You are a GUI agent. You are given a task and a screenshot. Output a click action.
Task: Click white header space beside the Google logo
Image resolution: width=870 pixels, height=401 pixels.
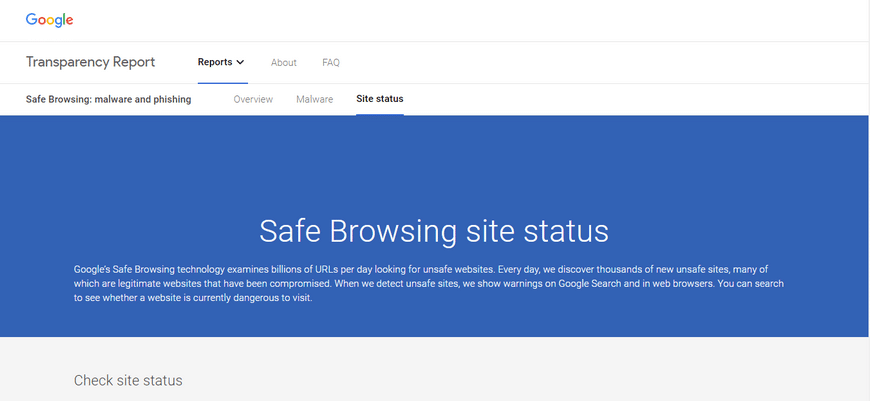click(x=444, y=21)
